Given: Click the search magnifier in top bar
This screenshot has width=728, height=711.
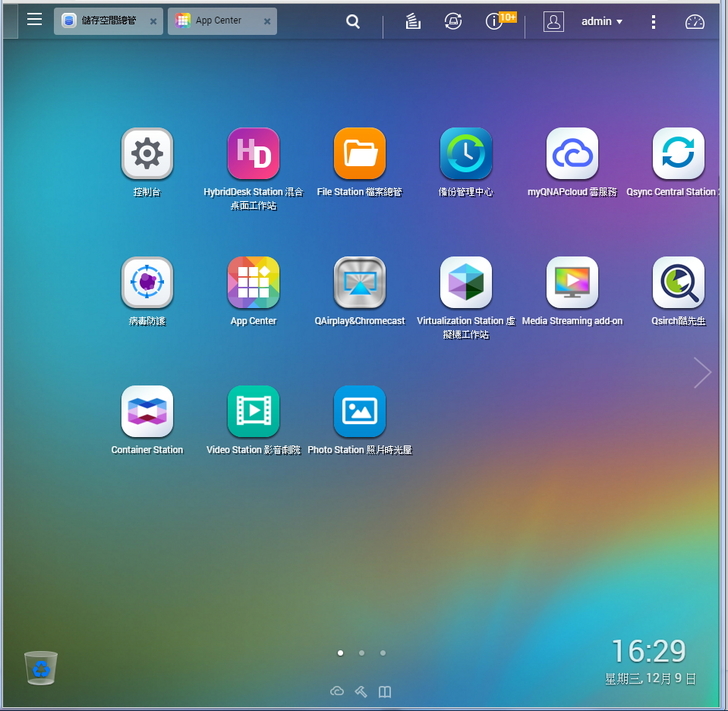Looking at the screenshot, I should tap(353, 21).
